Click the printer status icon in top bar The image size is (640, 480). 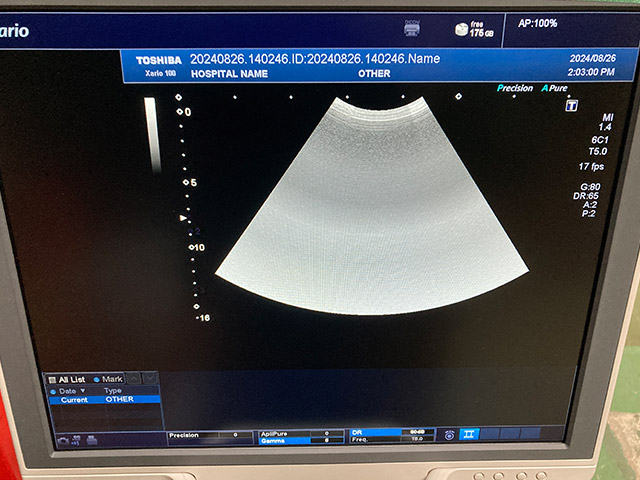[412, 28]
